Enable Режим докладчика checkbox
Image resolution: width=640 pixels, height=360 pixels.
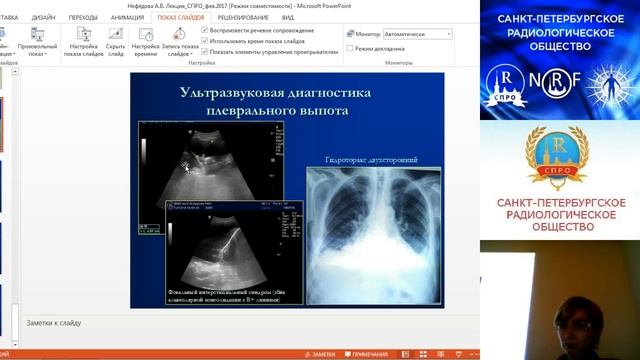click(350, 49)
